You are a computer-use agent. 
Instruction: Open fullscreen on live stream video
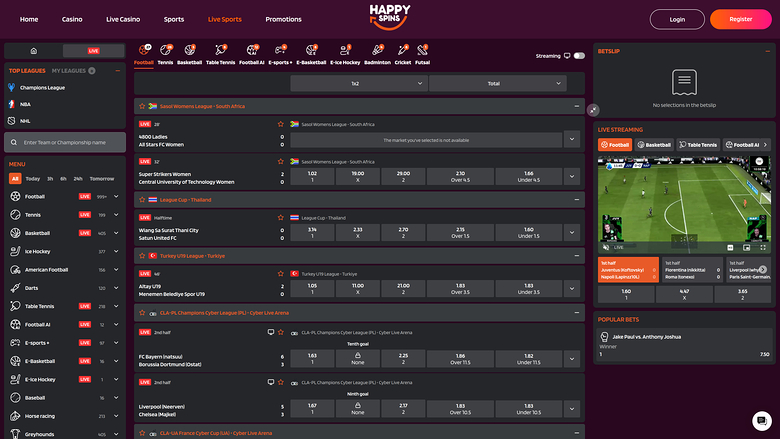click(763, 247)
